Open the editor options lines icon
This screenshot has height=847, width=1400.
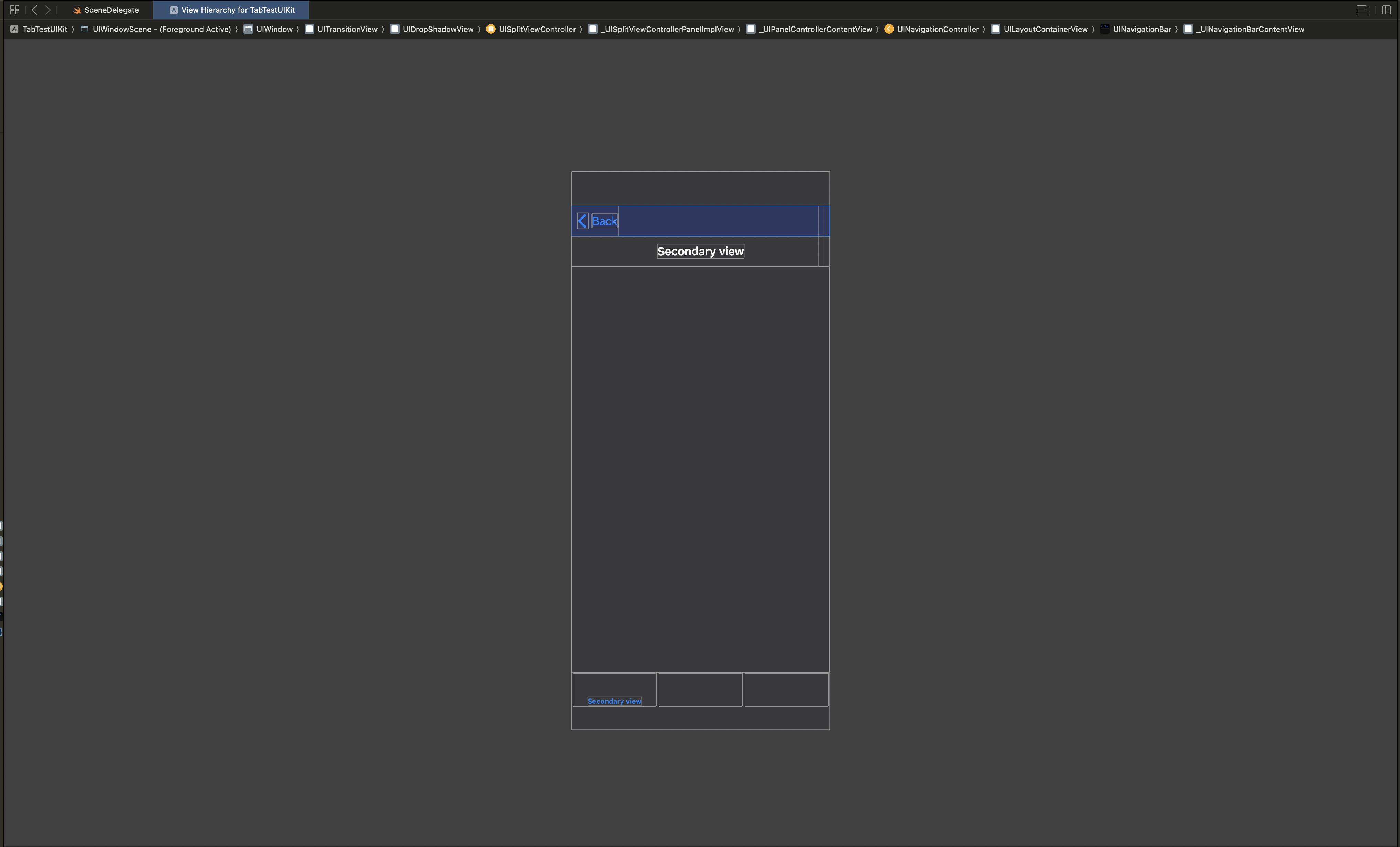(1362, 10)
